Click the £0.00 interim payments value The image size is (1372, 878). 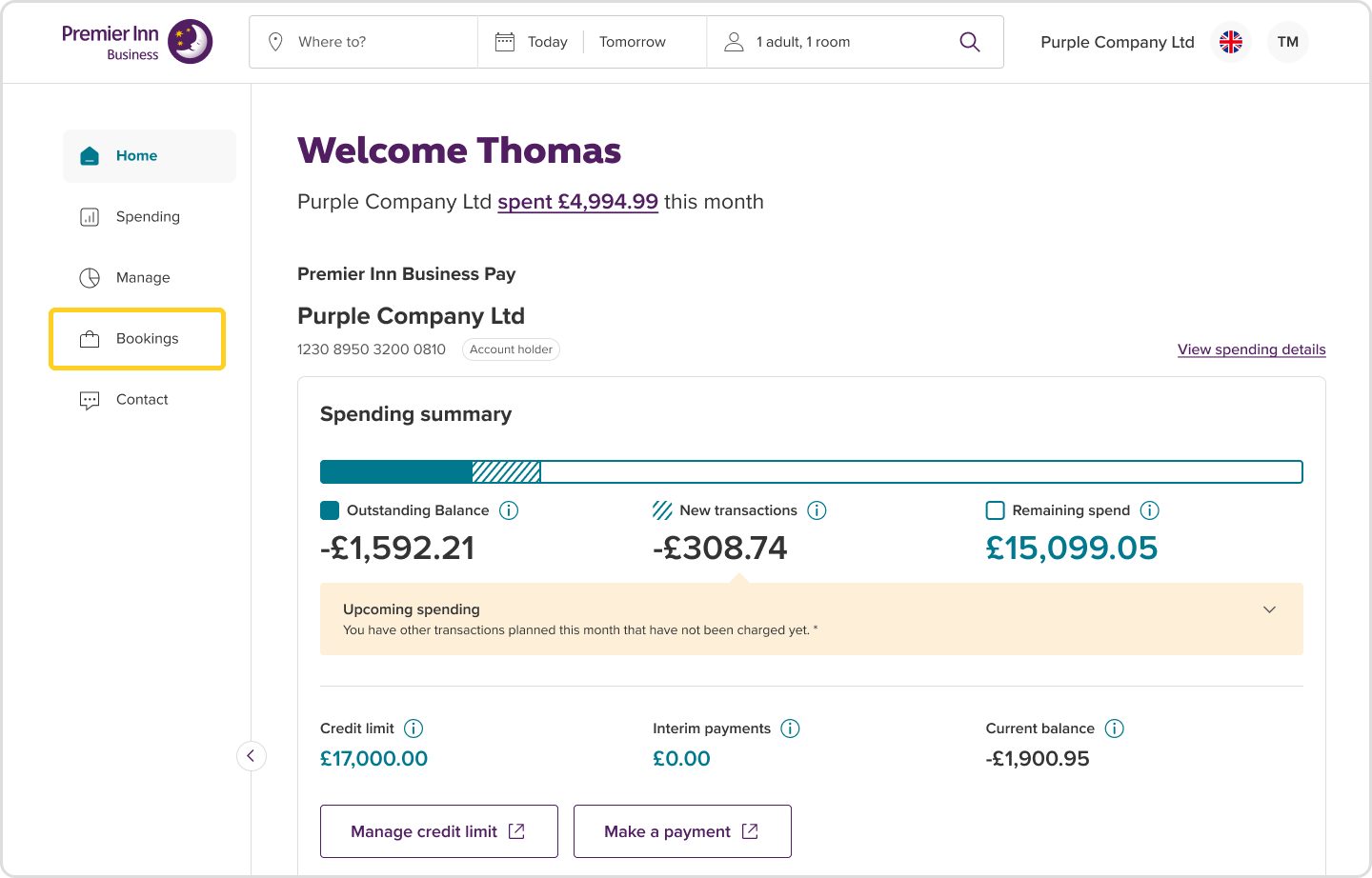click(x=681, y=759)
